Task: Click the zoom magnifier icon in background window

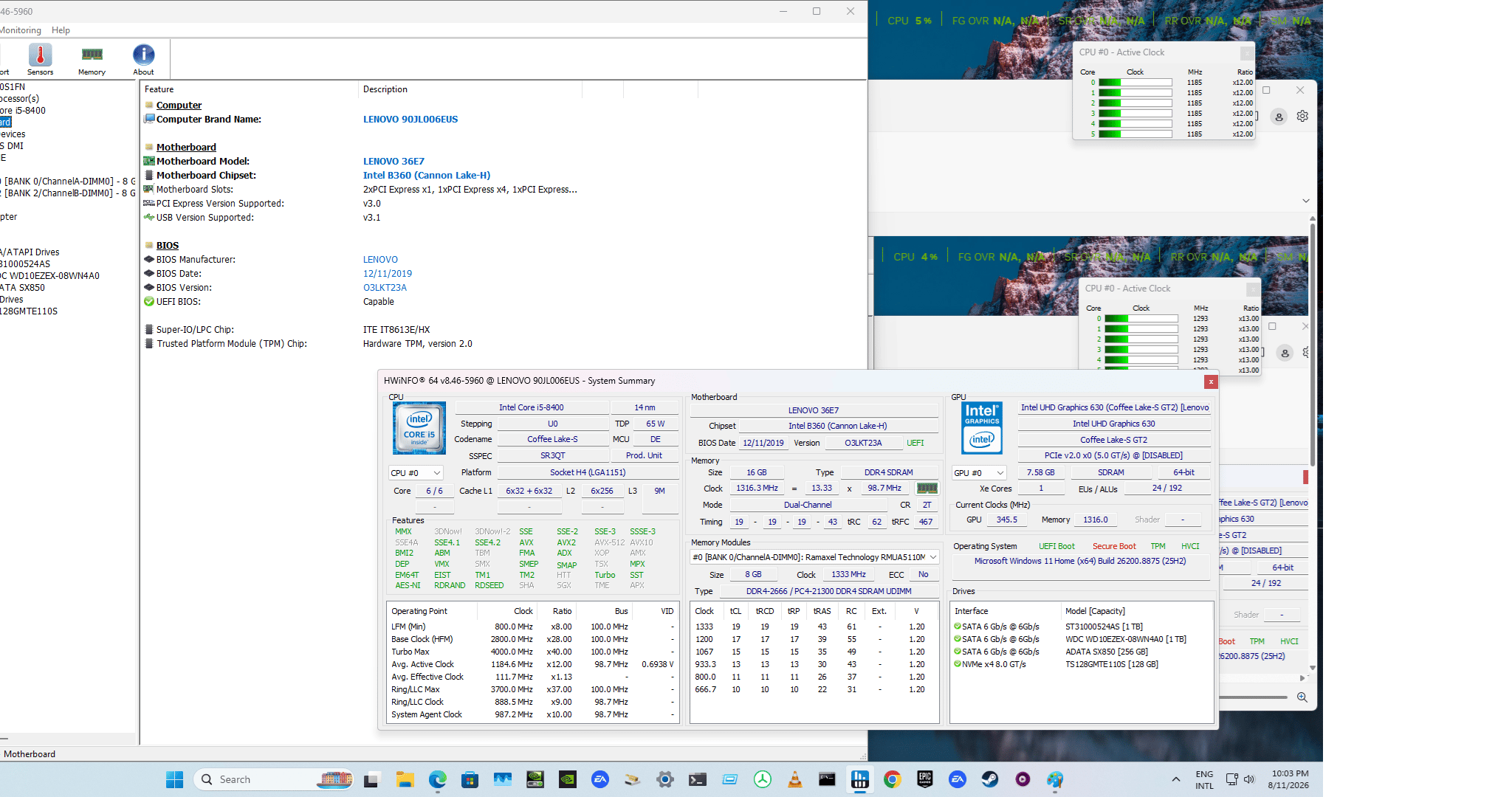Action: click(1302, 697)
